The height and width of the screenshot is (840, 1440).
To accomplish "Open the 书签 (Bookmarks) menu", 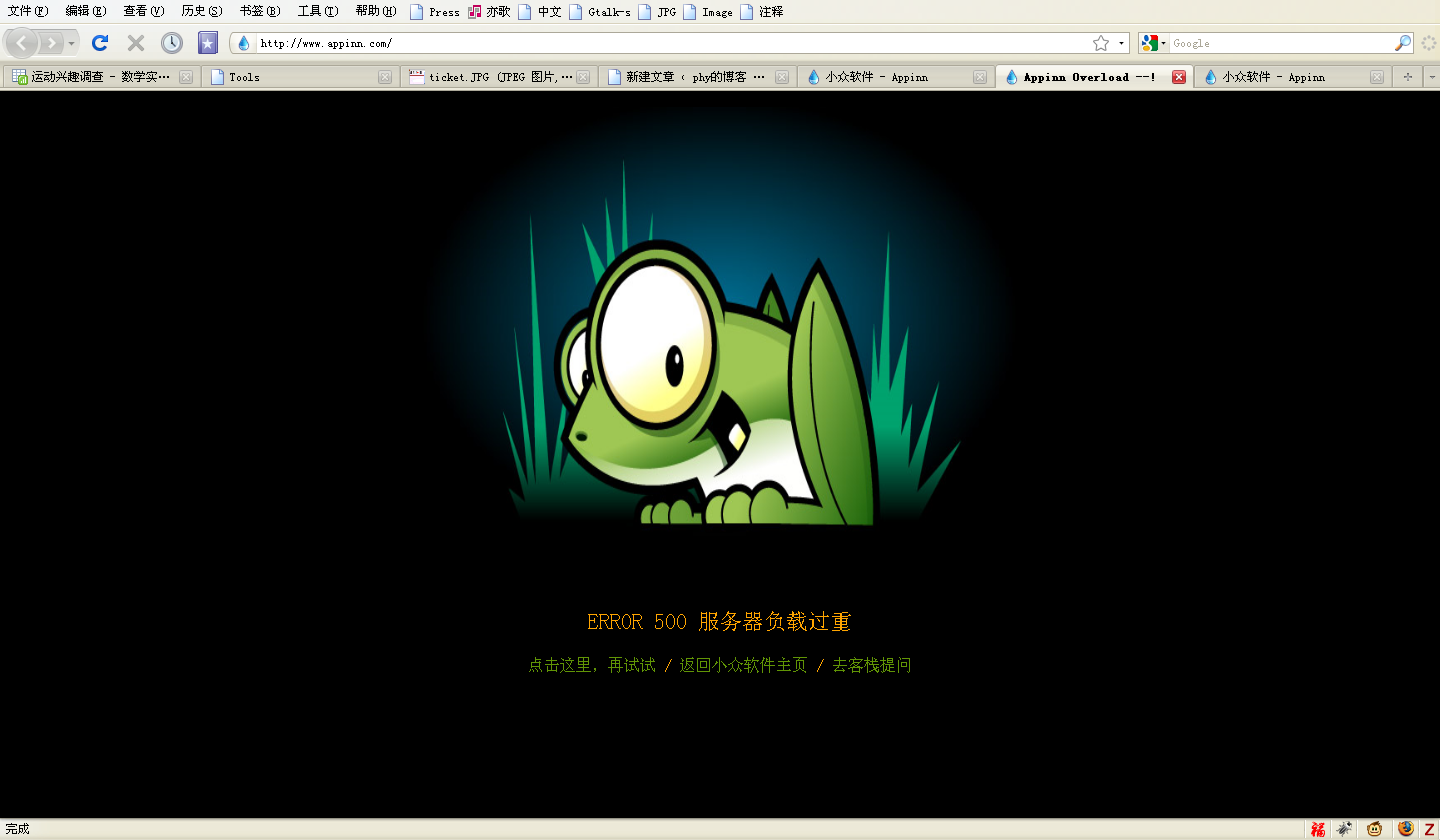I will click(259, 11).
